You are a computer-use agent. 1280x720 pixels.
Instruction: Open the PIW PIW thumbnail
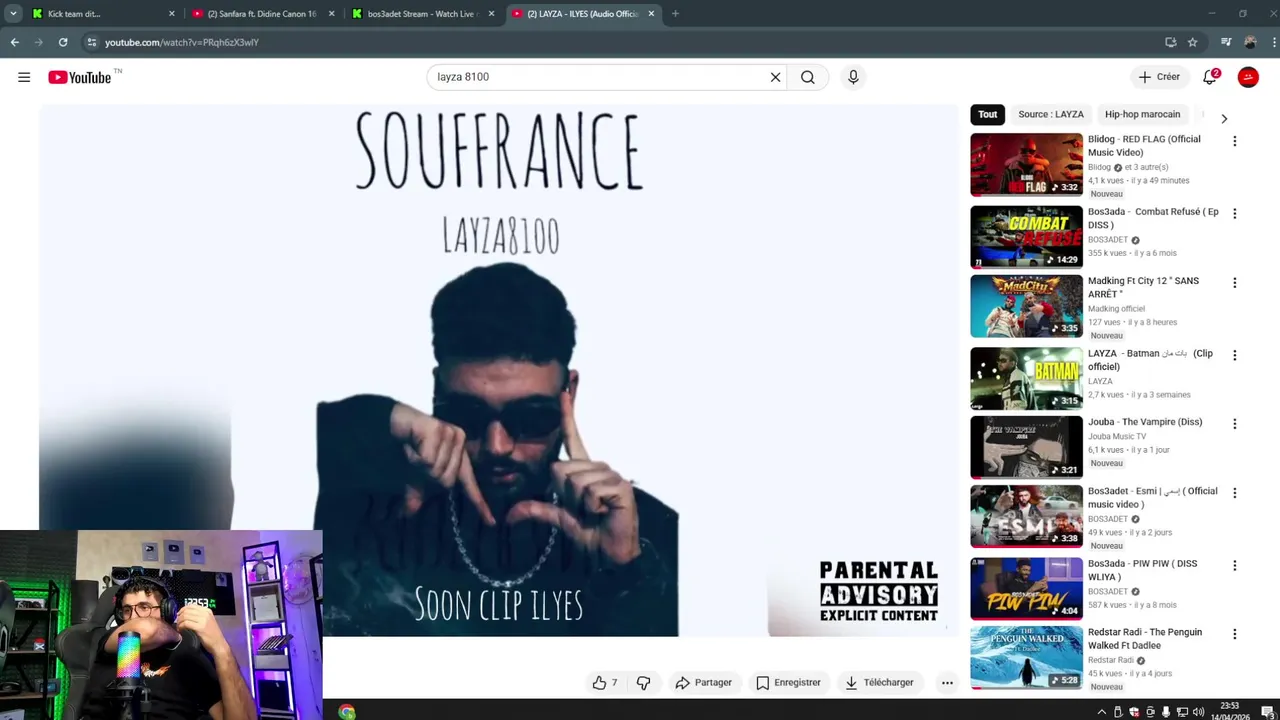[1026, 589]
